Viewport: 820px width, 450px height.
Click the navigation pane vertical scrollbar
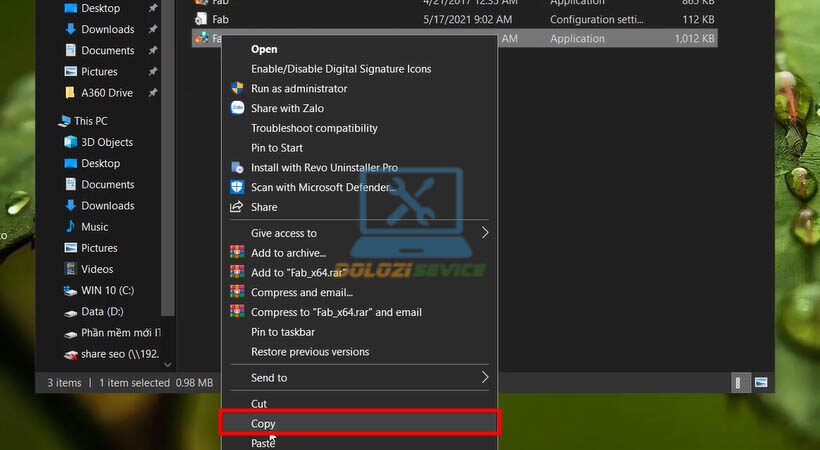pos(167,200)
